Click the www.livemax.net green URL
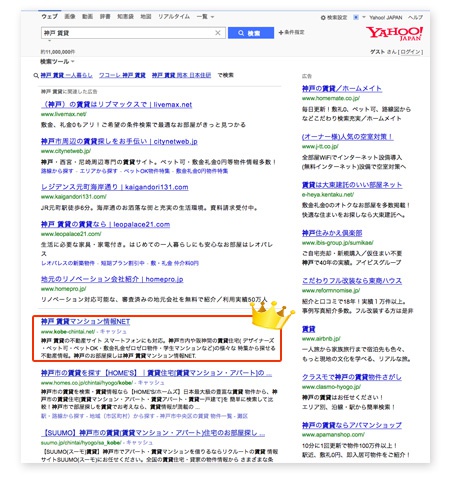This screenshot has height=488, width=453. 64,114
